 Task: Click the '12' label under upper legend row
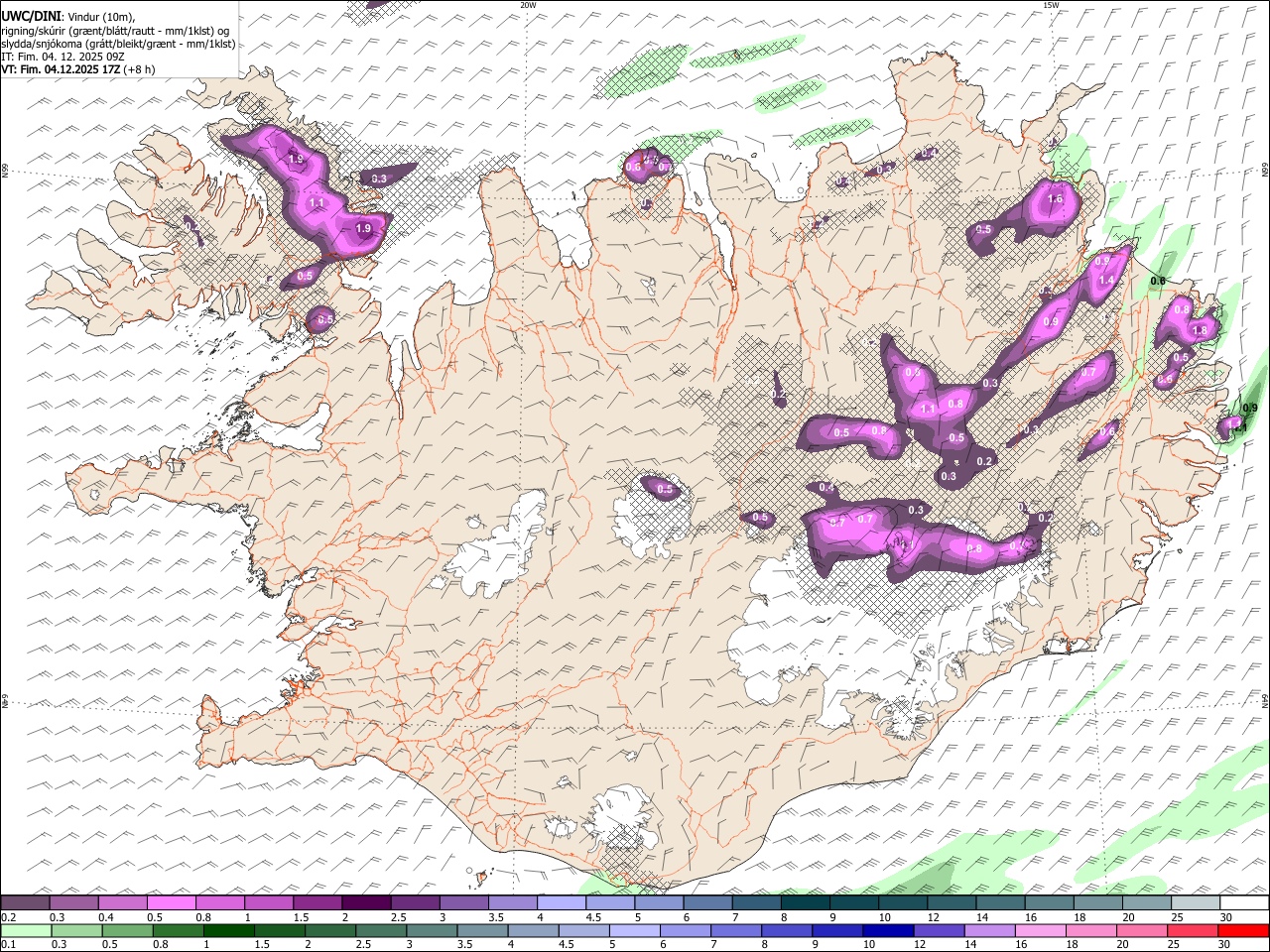coord(934,917)
